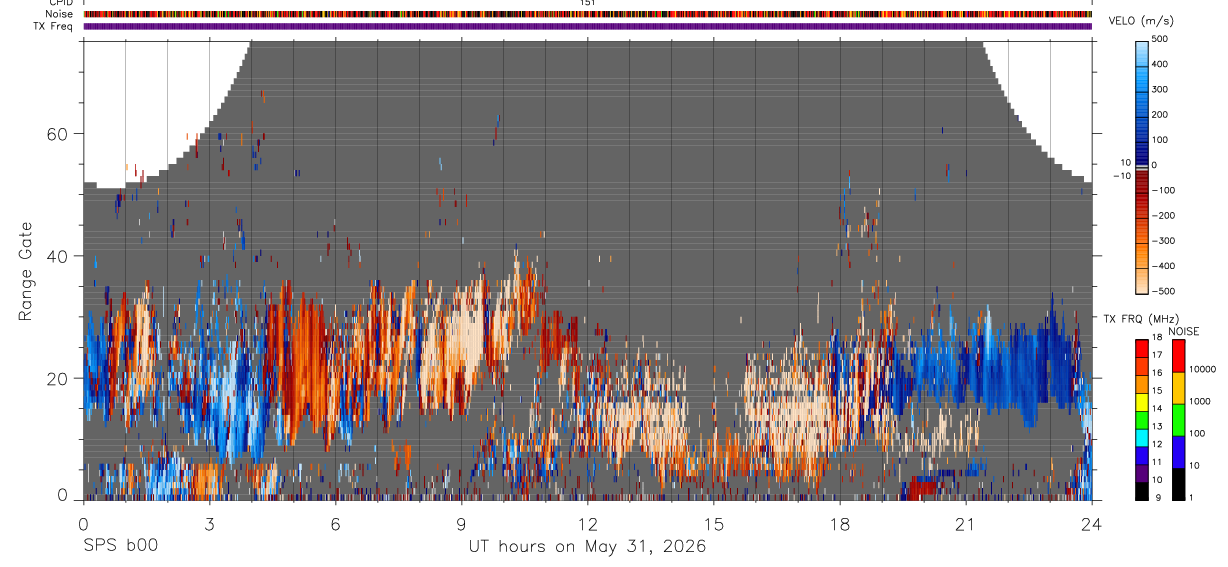Click the x-axis tick label 21
This screenshot has width=1228, height=567.
(966, 524)
